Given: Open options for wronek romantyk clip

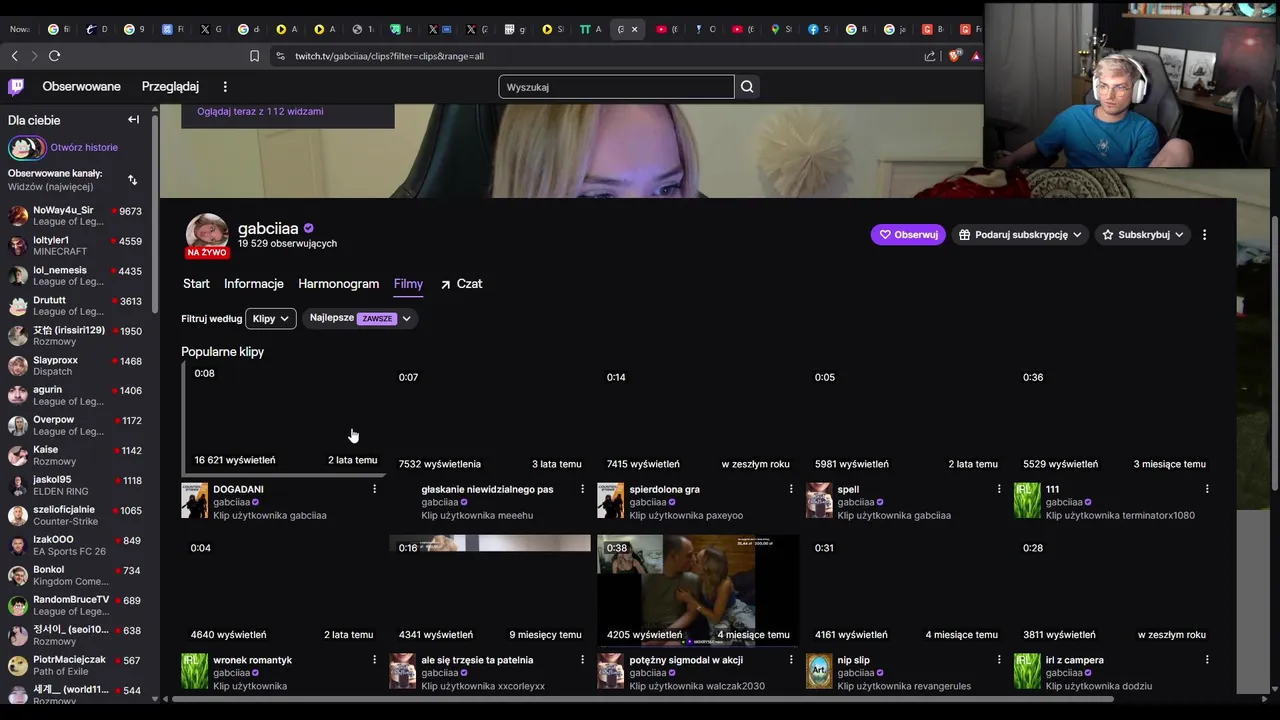Looking at the screenshot, I should 375,660.
